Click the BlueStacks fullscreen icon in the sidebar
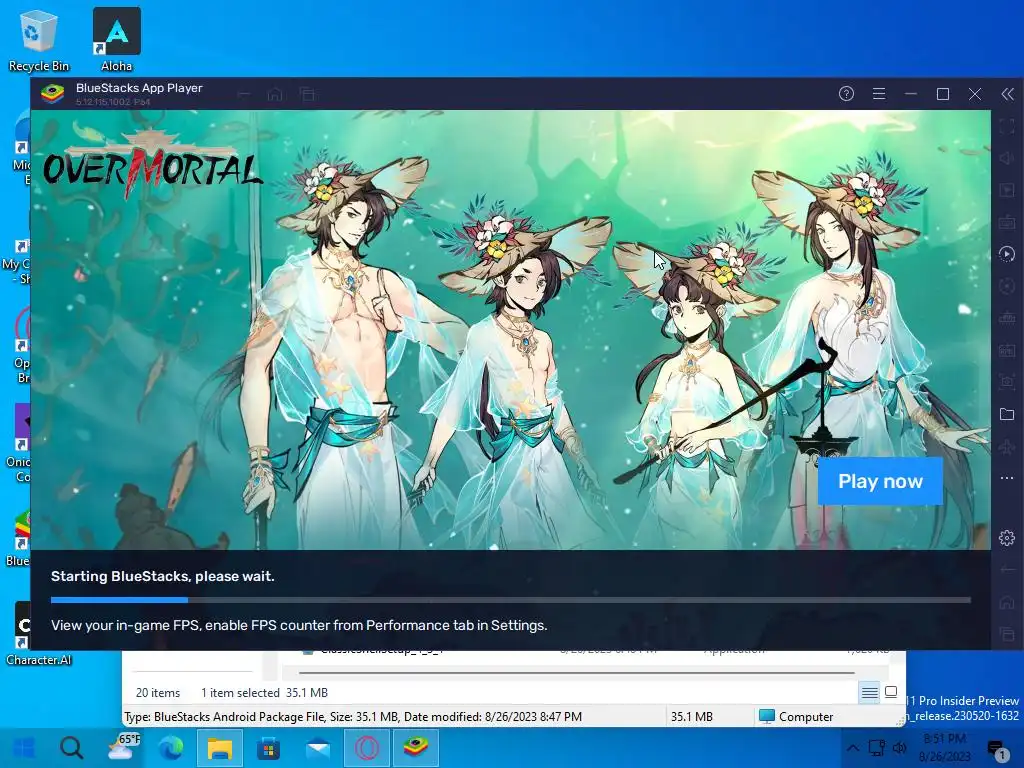This screenshot has height=768, width=1024. (1007, 126)
